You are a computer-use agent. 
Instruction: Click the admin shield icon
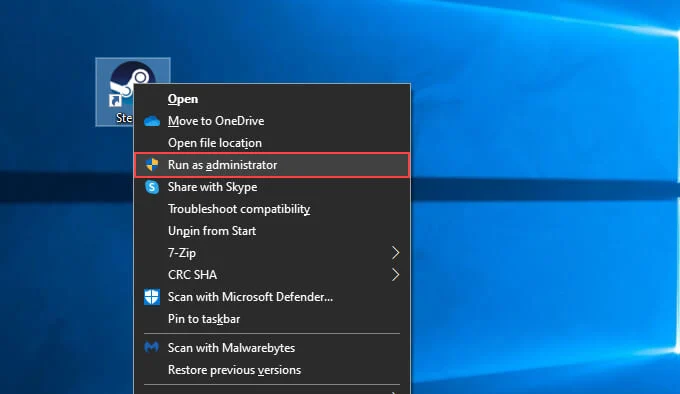152,165
